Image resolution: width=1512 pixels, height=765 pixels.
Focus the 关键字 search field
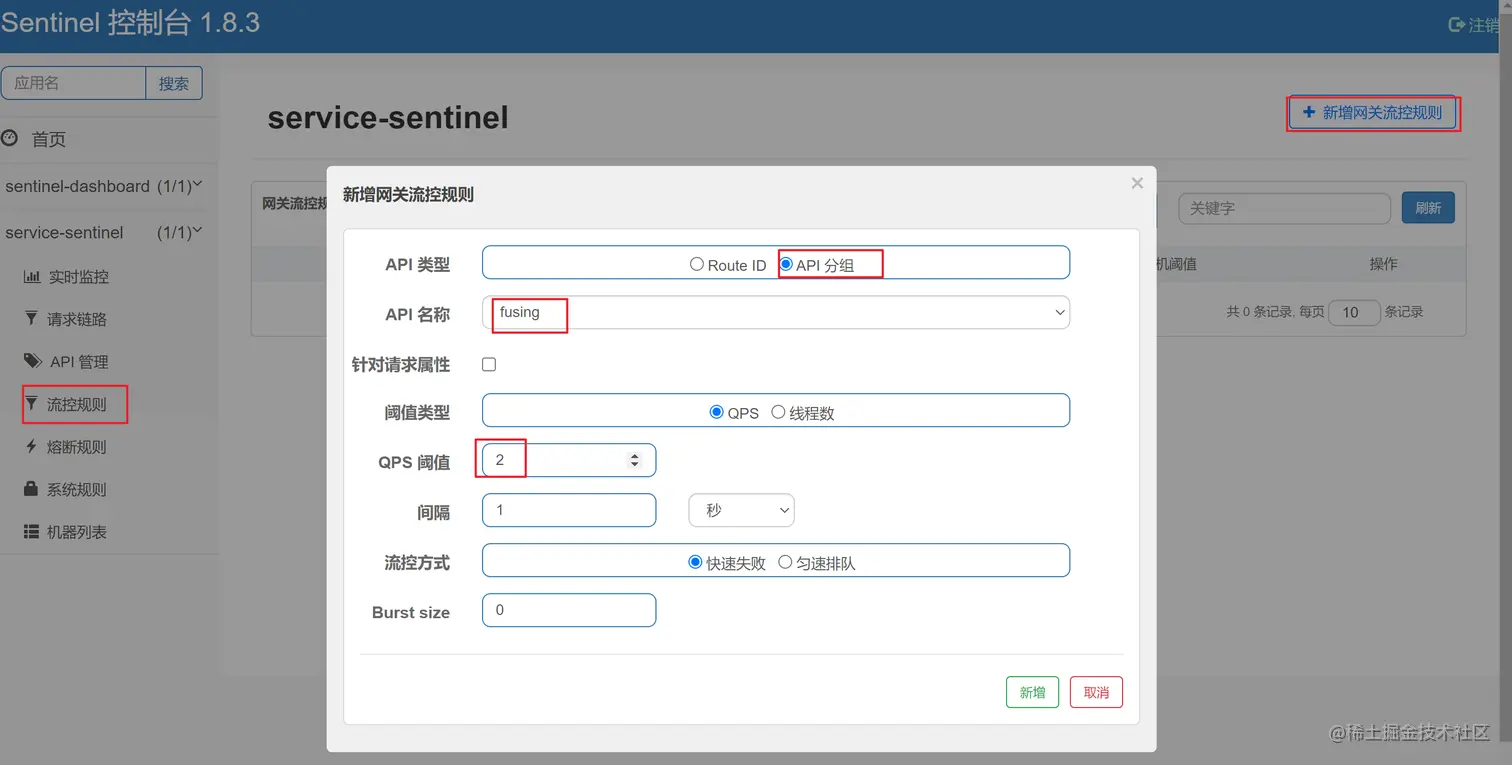click(1284, 208)
